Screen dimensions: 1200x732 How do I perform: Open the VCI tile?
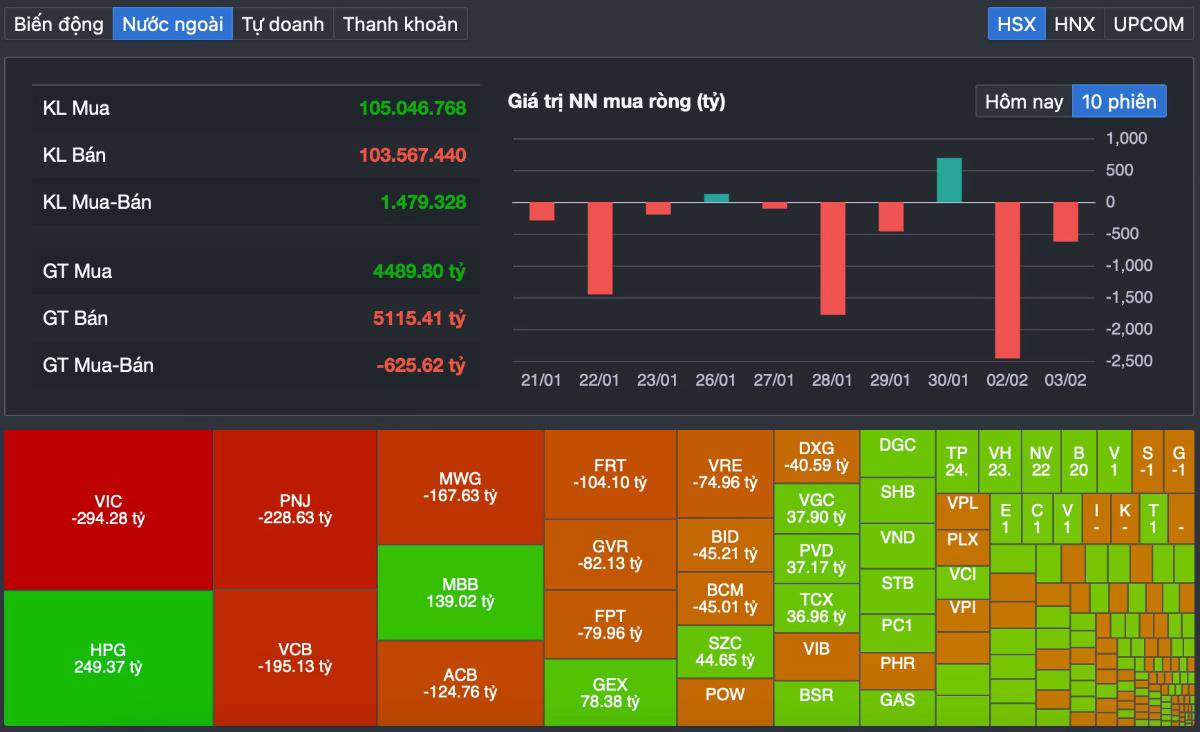(963, 580)
